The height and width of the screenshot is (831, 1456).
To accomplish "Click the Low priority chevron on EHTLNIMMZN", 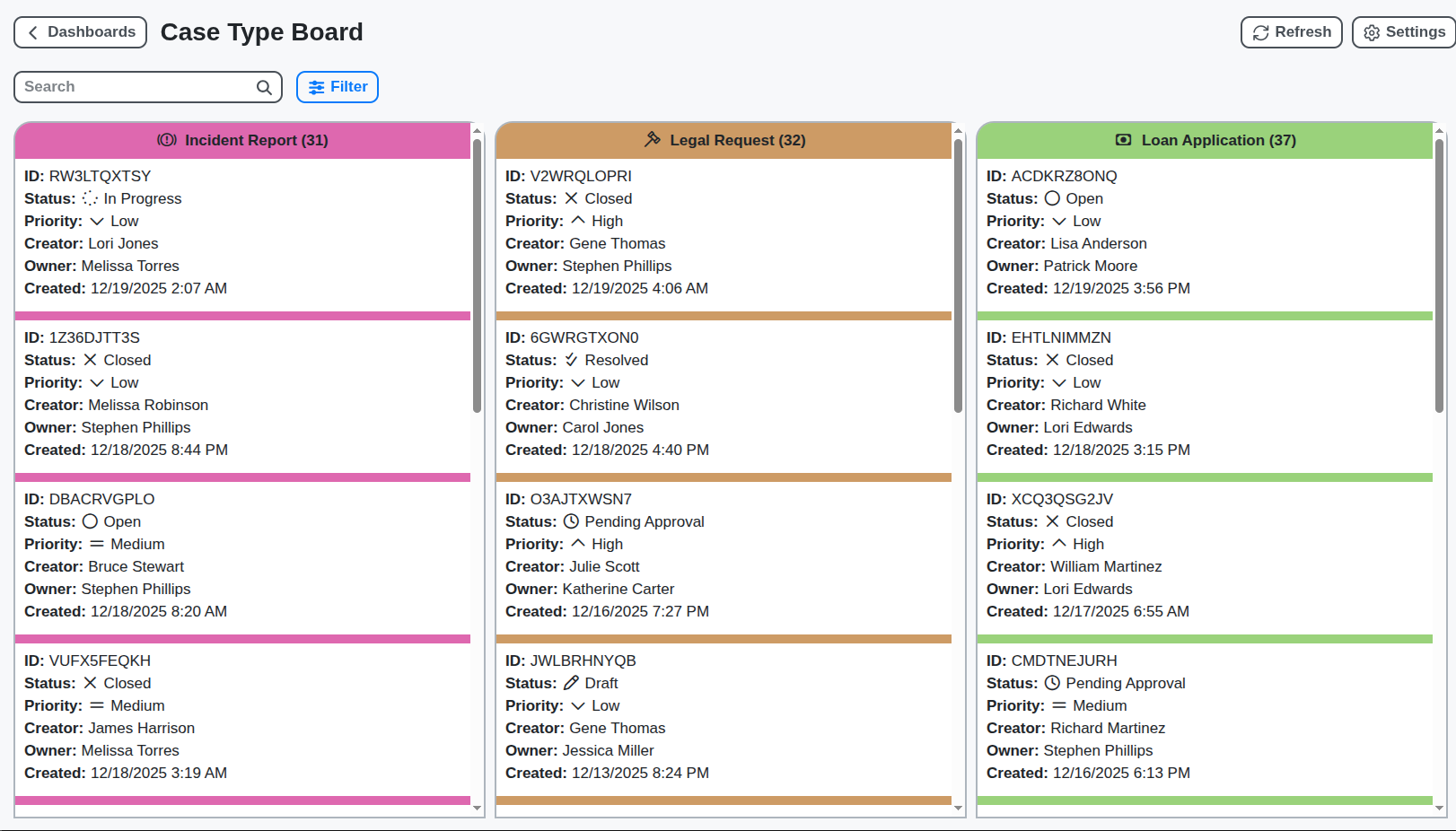I will 1059,381.
